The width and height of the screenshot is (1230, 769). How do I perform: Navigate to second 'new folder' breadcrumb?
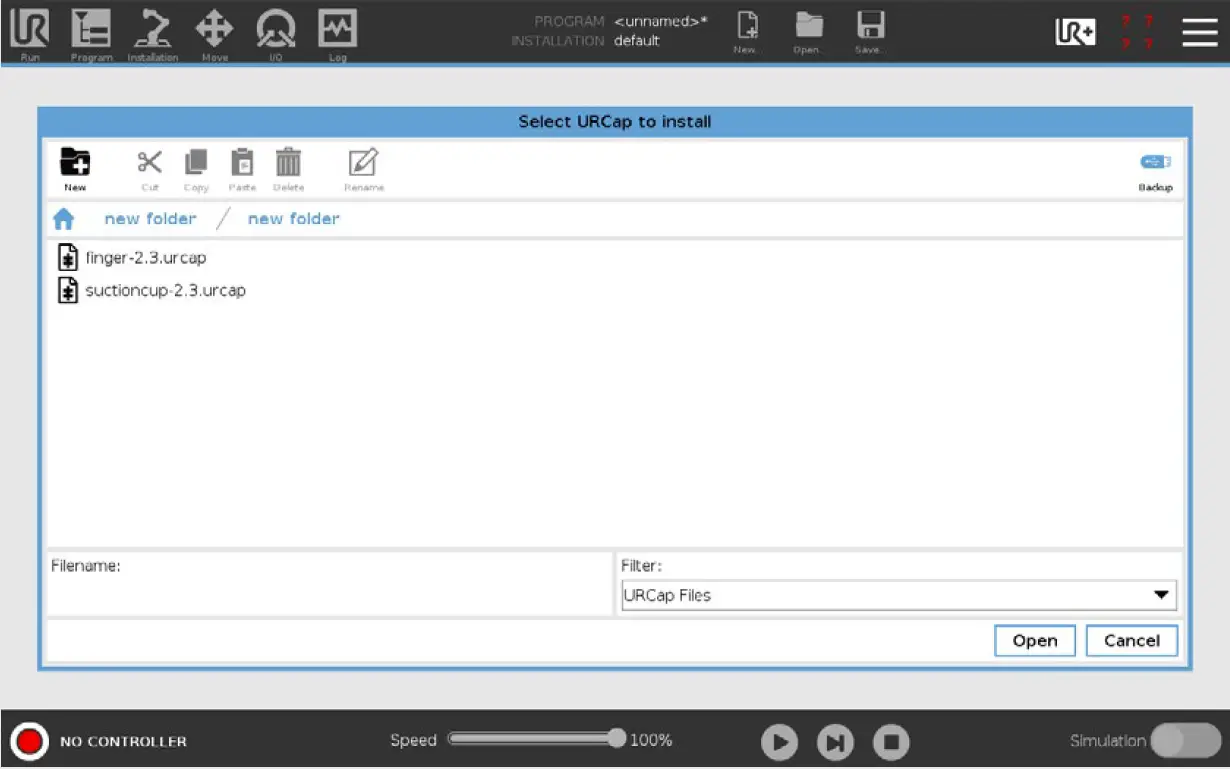(x=293, y=218)
